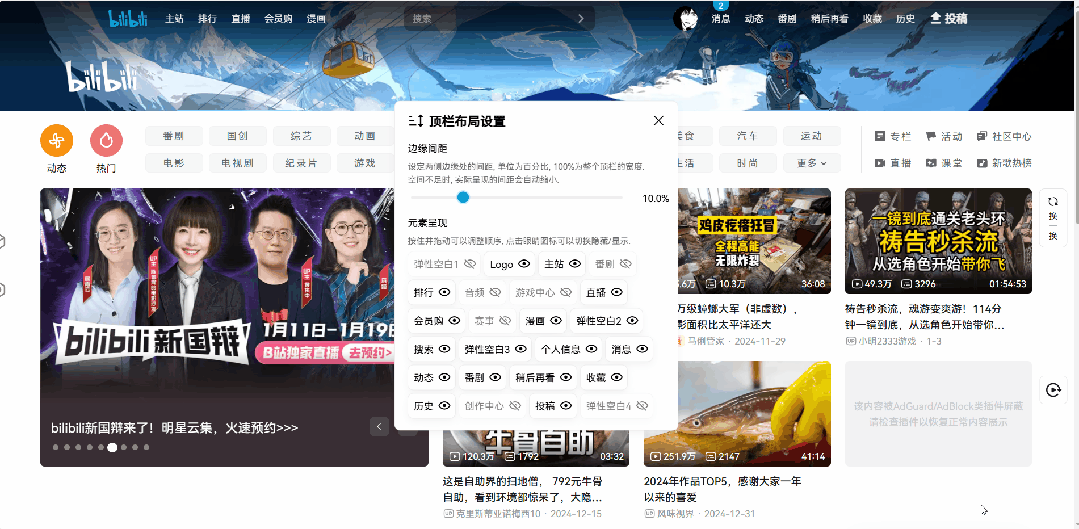Open 活动 link with flag icon

[x=943, y=136]
